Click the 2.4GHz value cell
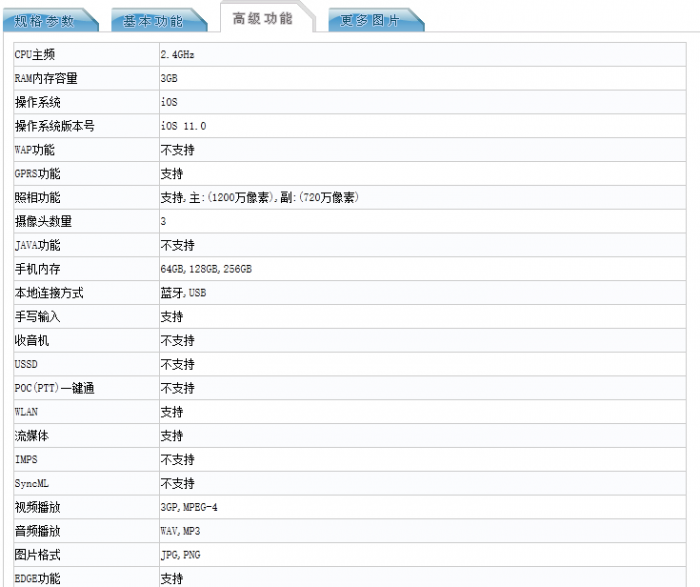The width and height of the screenshot is (700, 587). (x=177, y=54)
